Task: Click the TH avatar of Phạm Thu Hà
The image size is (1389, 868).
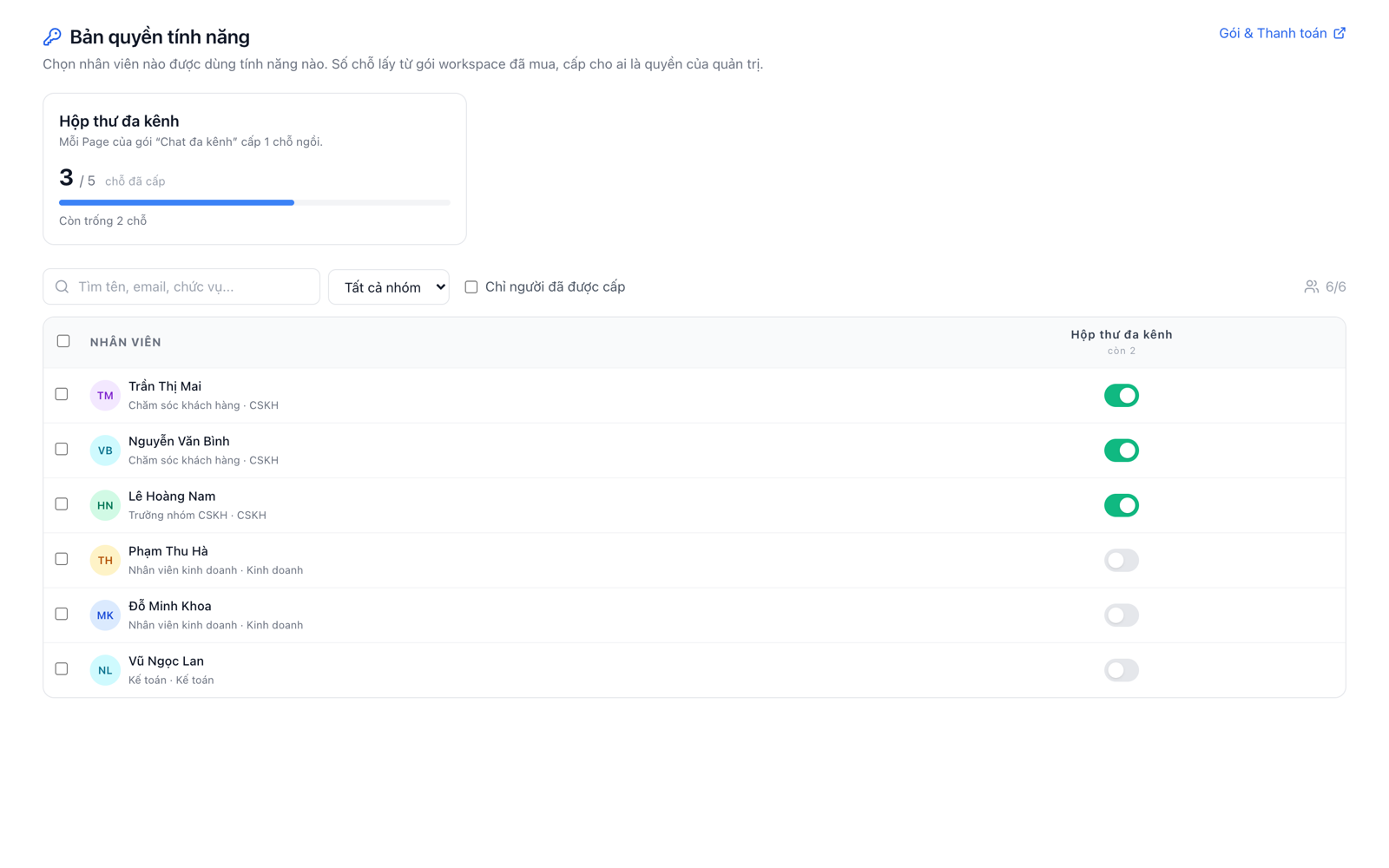Action: click(105, 560)
